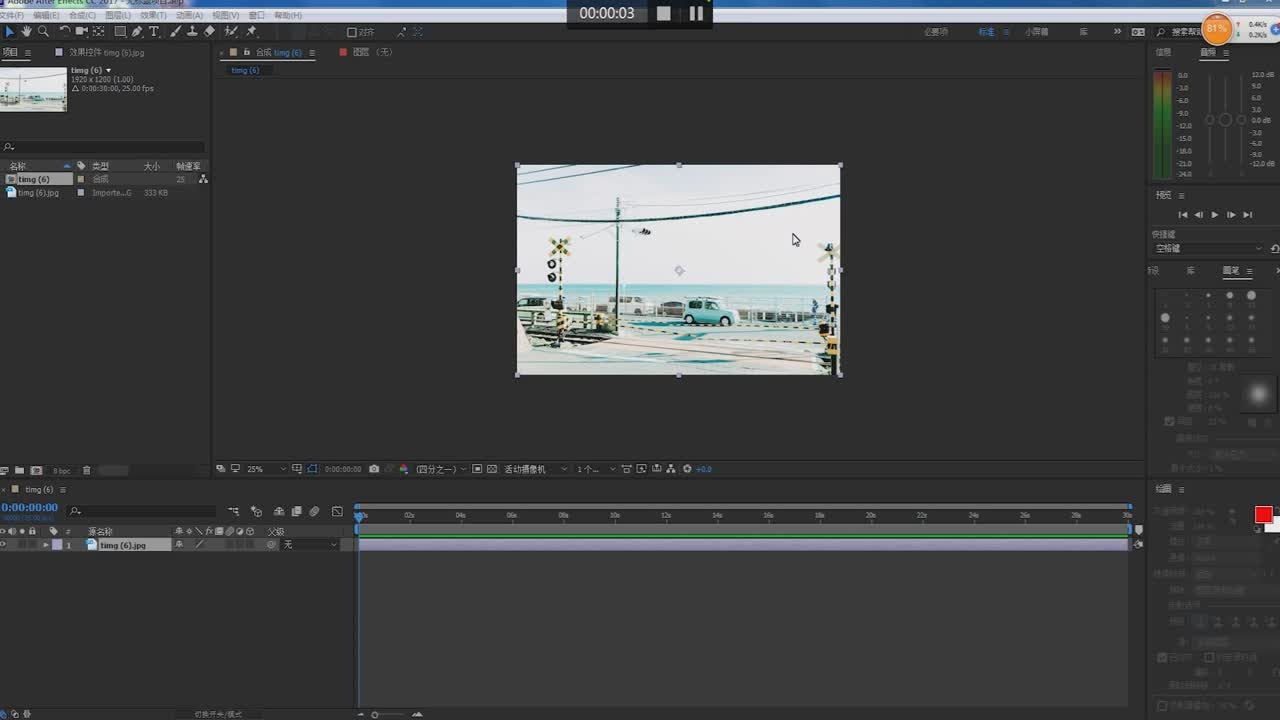Select the Selection arrow tool
The image size is (1280, 720).
click(x=10, y=32)
